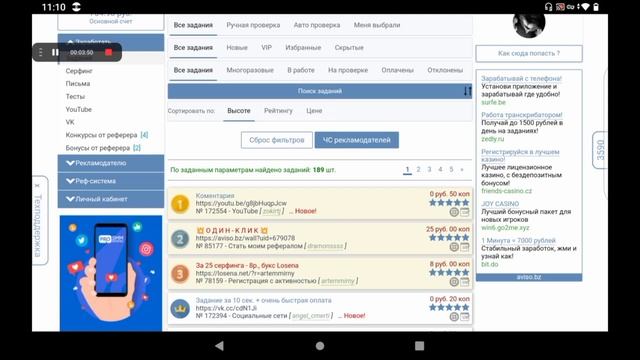Open the Серфинг sidebar link
This screenshot has height=360, width=640.
click(79, 71)
